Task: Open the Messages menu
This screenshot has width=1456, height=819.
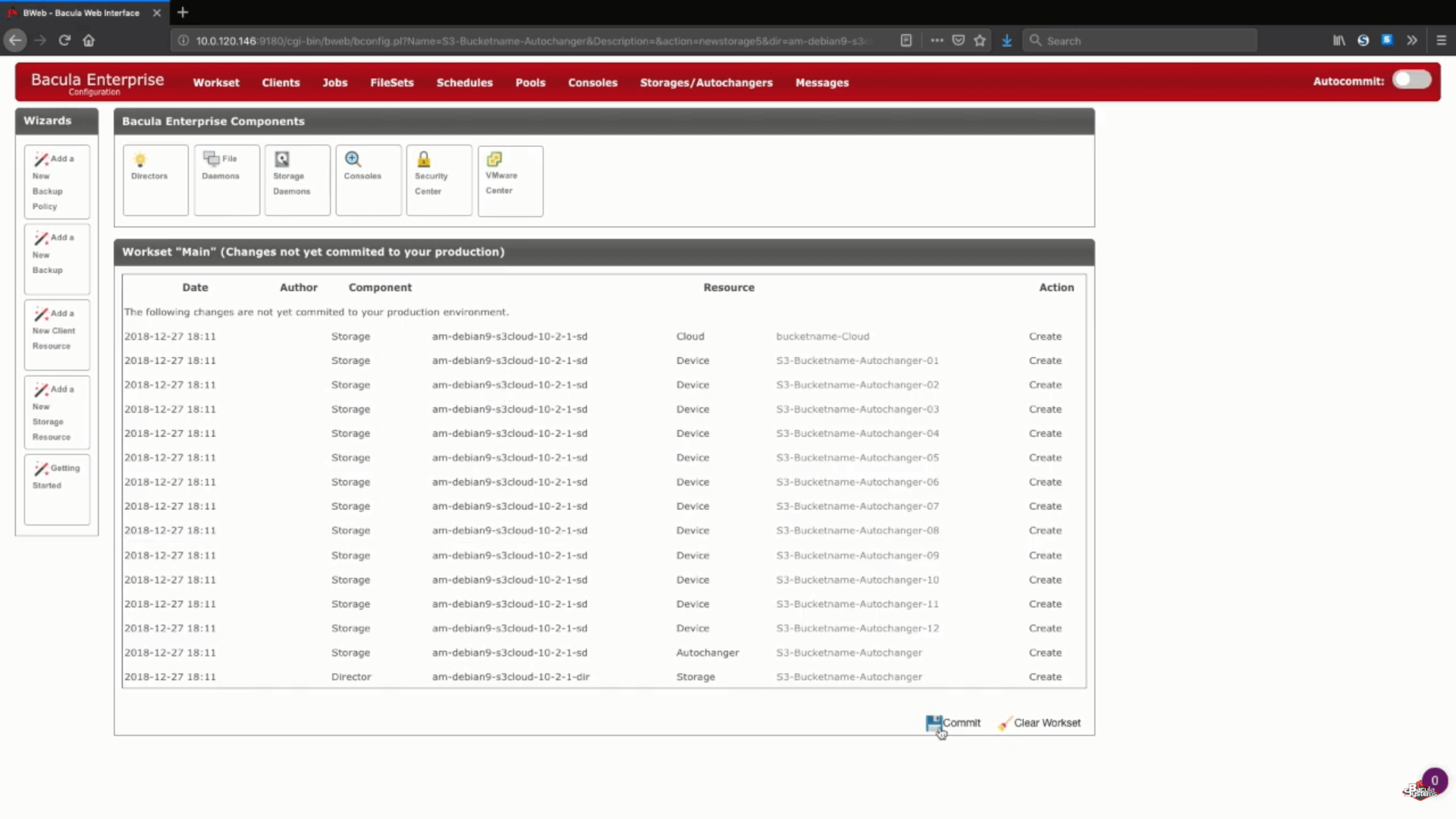Action: [x=822, y=83]
